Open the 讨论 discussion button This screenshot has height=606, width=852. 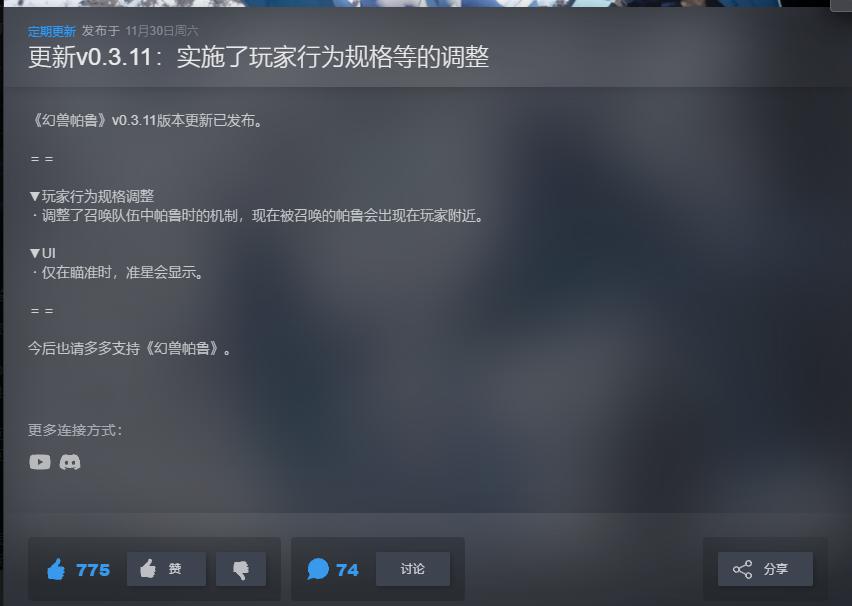412,569
